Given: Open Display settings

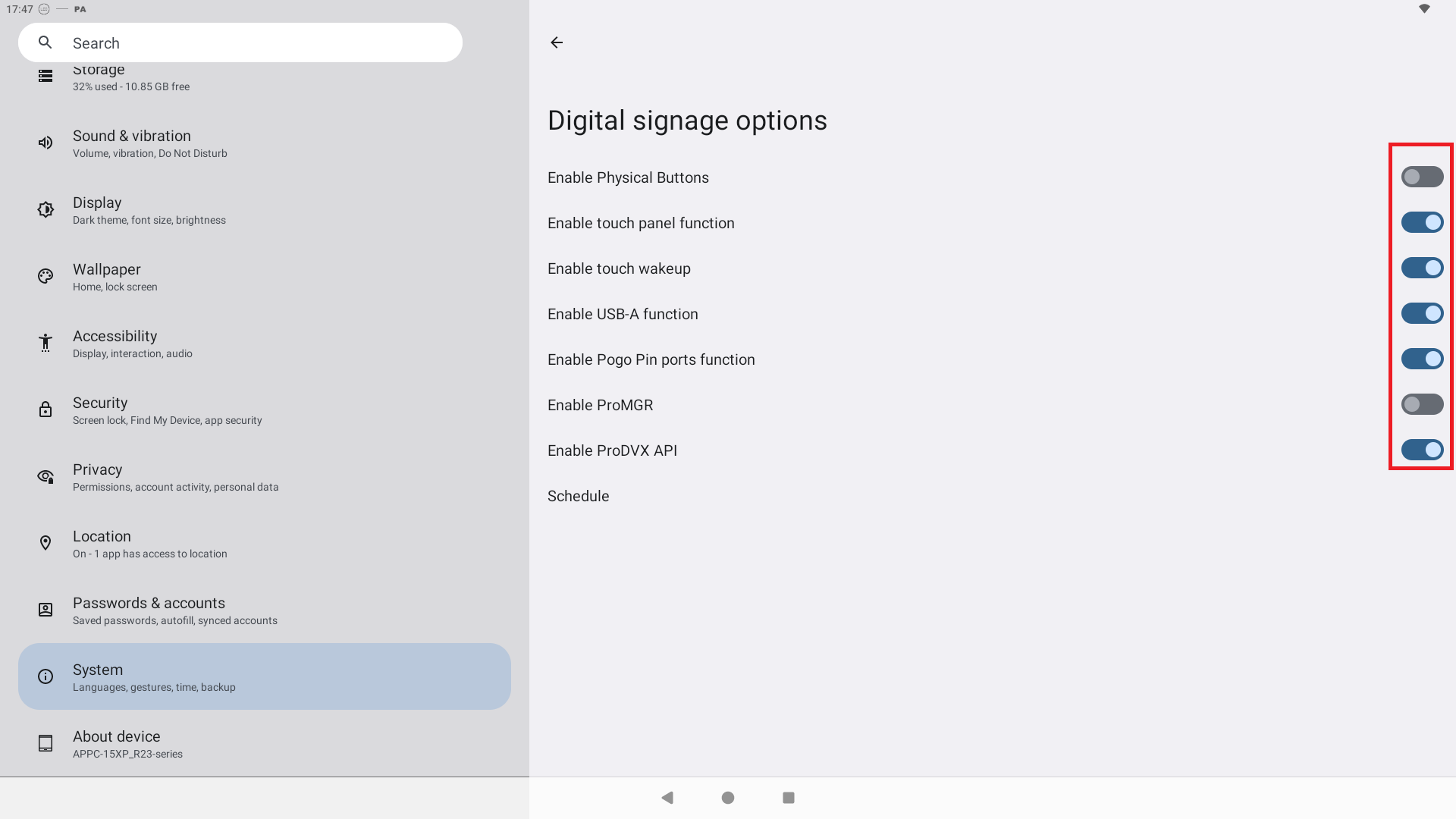Looking at the screenshot, I should click(265, 209).
